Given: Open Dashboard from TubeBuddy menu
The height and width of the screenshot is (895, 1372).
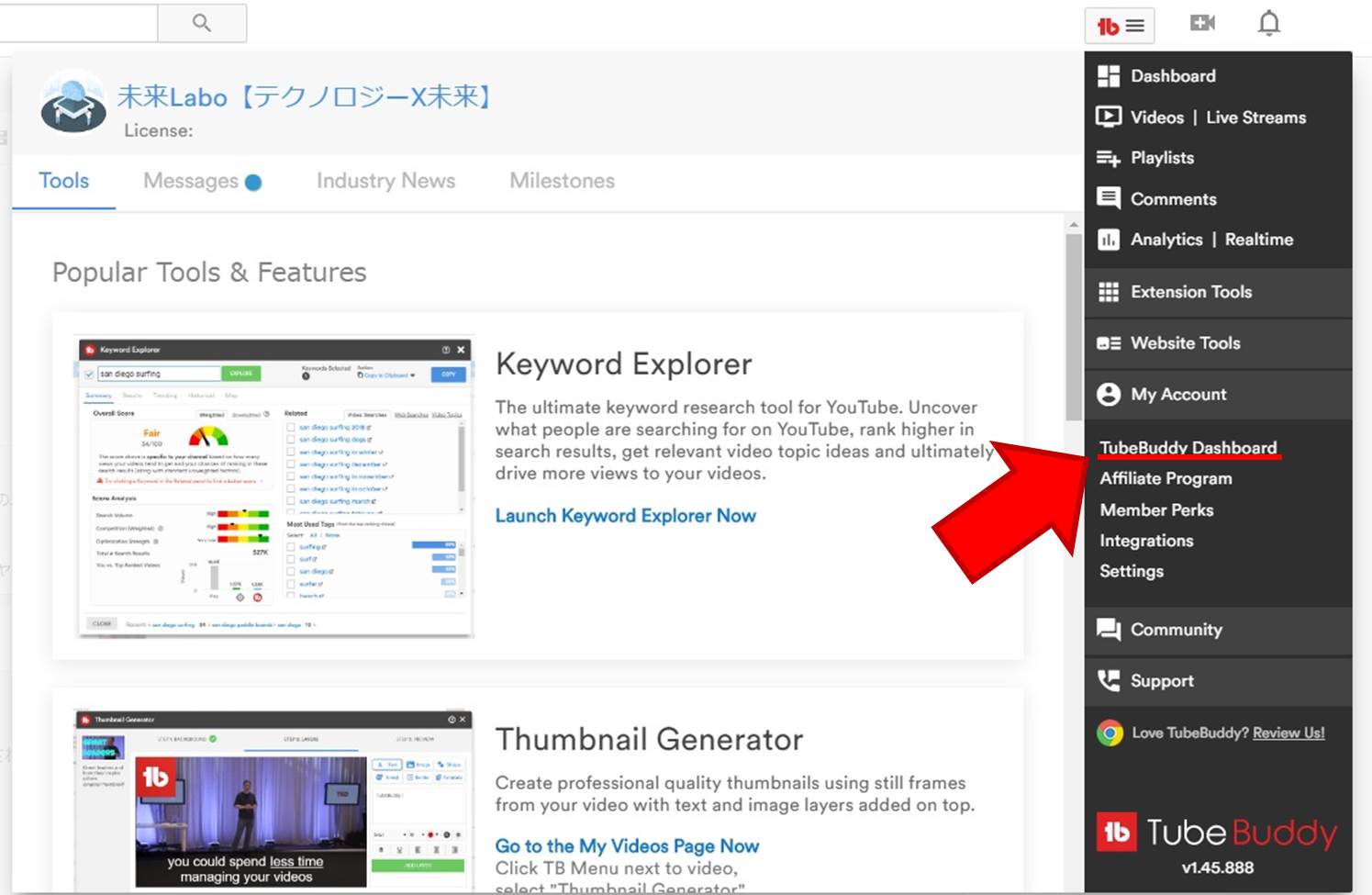Looking at the screenshot, I should click(1173, 76).
